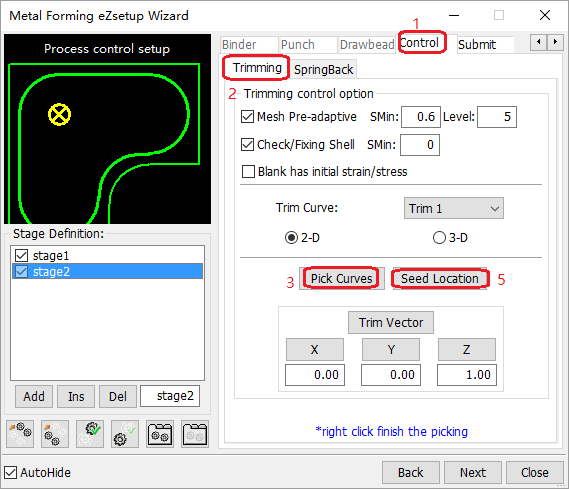Select the Trimming sub-tab
This screenshot has height=489, width=569.
257,68
